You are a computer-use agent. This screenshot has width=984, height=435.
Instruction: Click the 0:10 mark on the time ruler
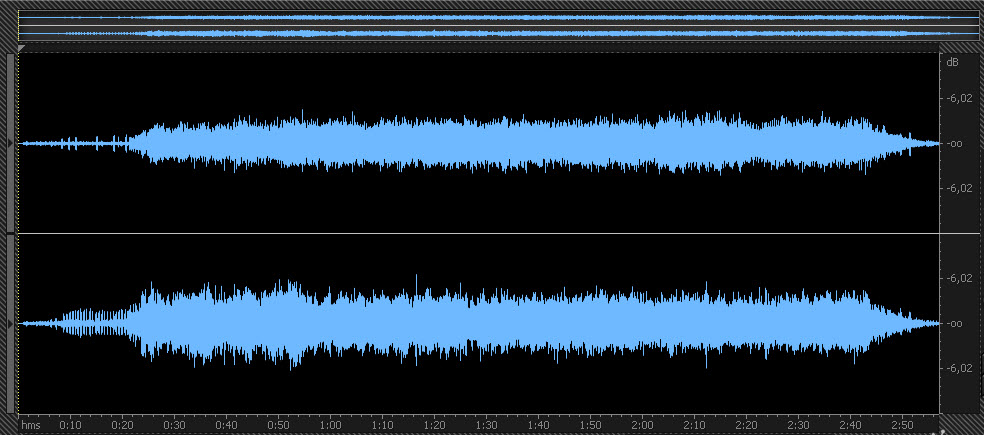click(70, 425)
